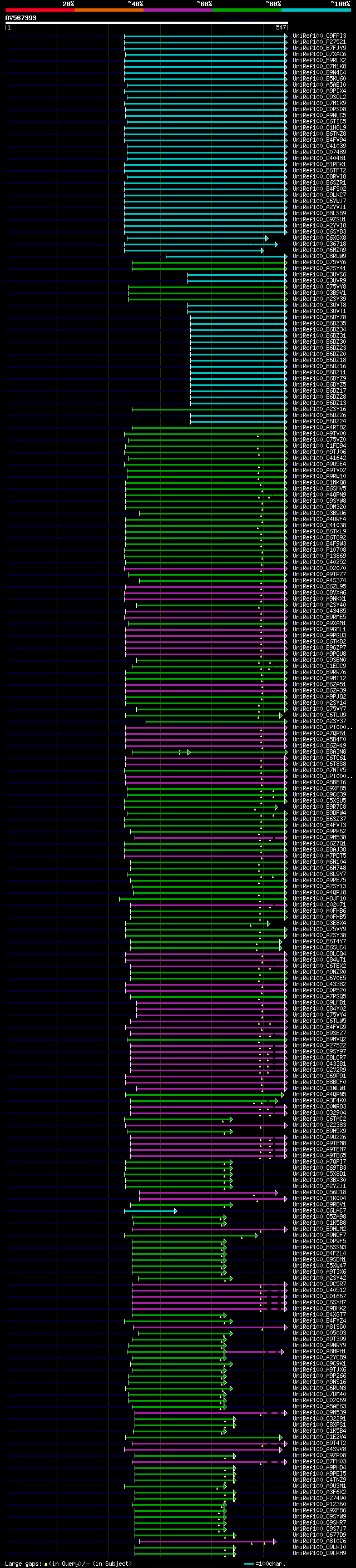The width and height of the screenshot is (356, 1568).
Task: Click the cyan ~100% identity legend segment
Action: coord(316,10)
